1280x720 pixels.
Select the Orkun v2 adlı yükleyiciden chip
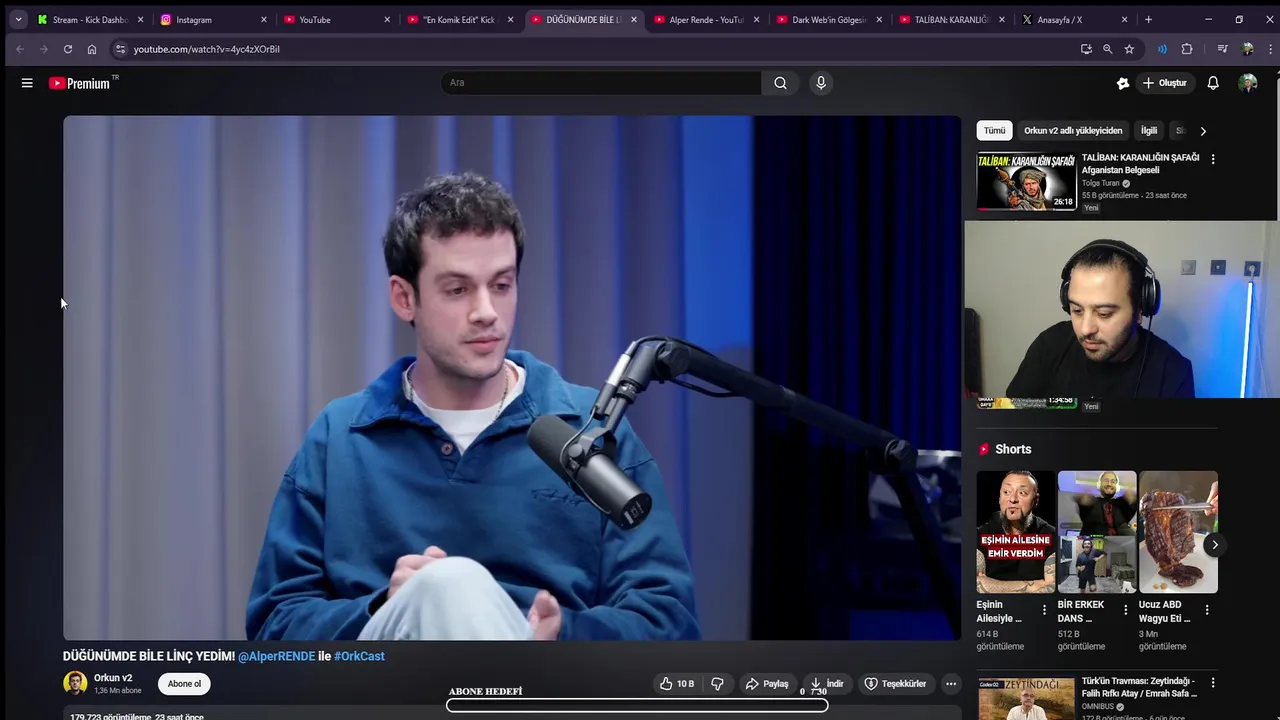pyautogui.click(x=1073, y=130)
